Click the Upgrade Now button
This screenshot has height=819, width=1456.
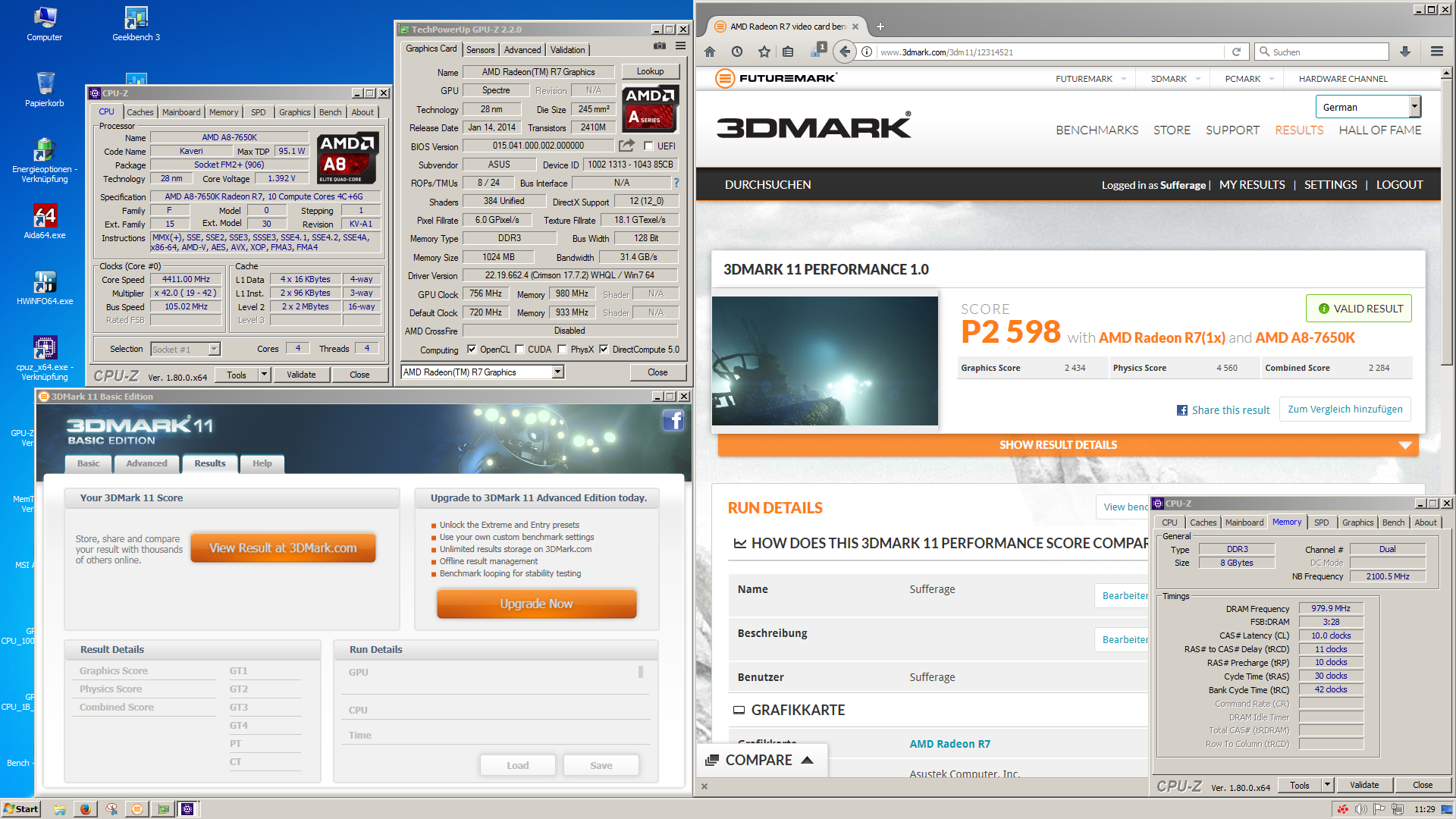[x=536, y=604]
